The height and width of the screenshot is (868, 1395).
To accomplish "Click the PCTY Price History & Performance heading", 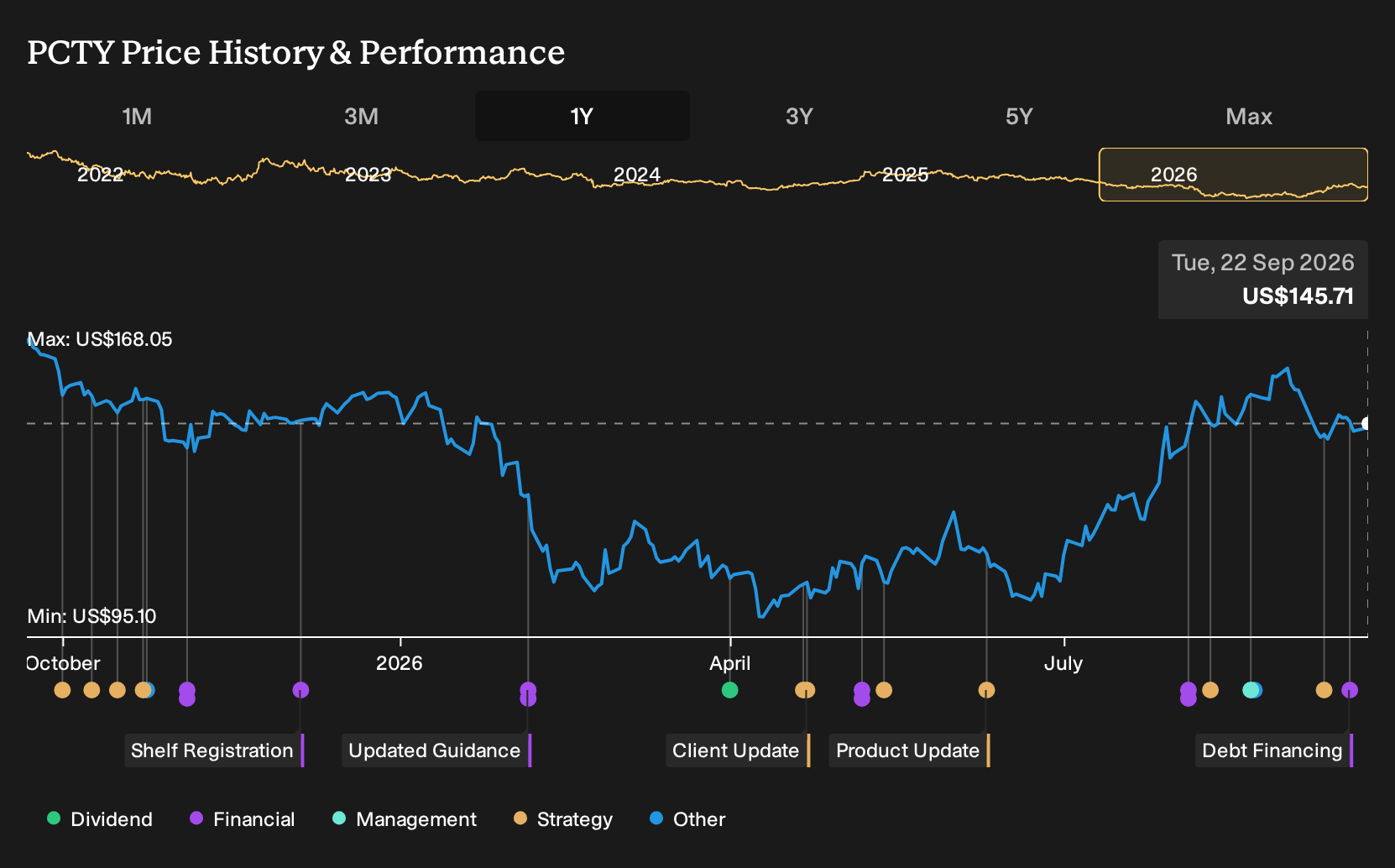I will 296,52.
